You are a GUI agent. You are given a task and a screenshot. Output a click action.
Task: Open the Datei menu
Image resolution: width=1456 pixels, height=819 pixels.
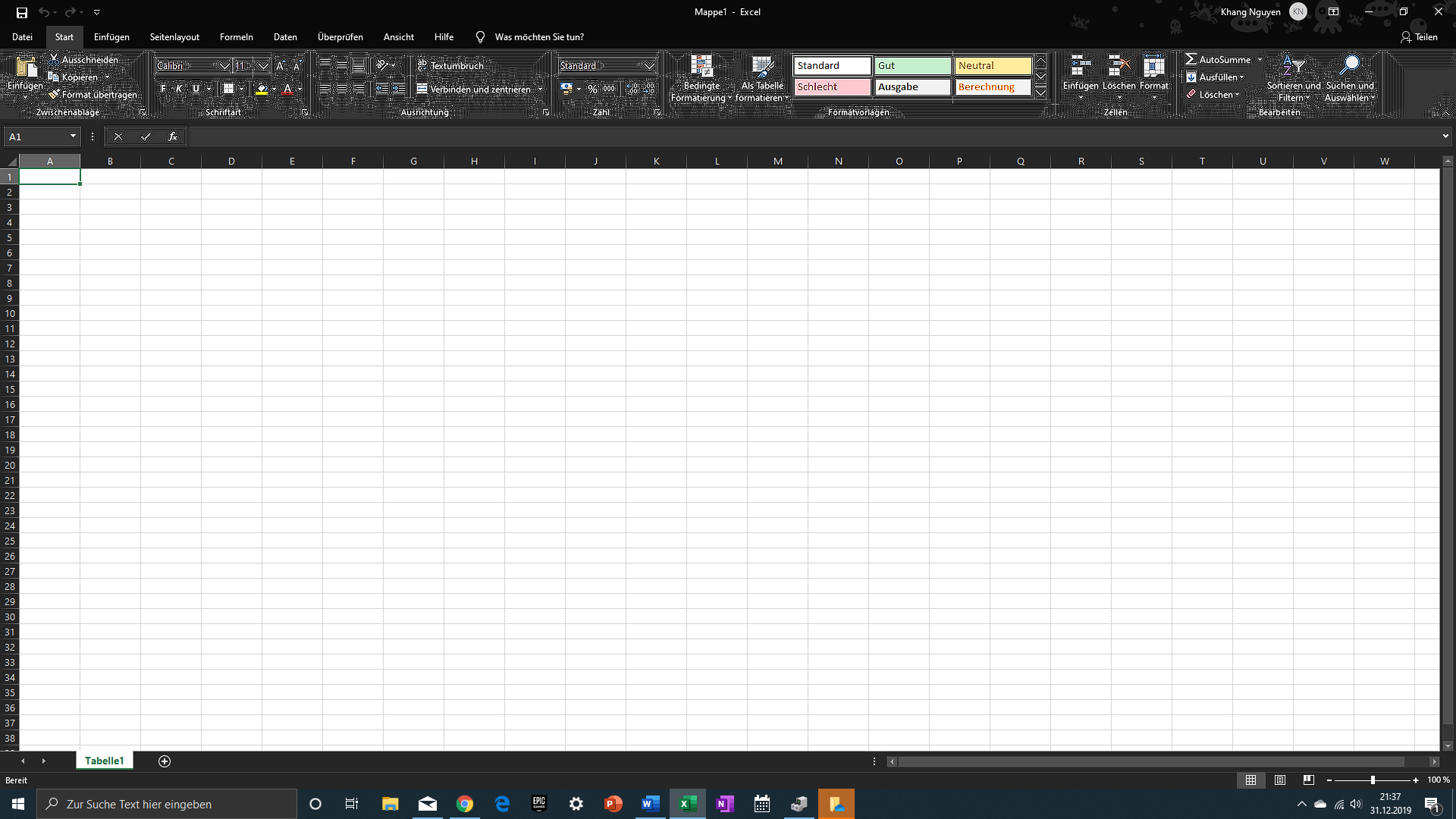(22, 36)
